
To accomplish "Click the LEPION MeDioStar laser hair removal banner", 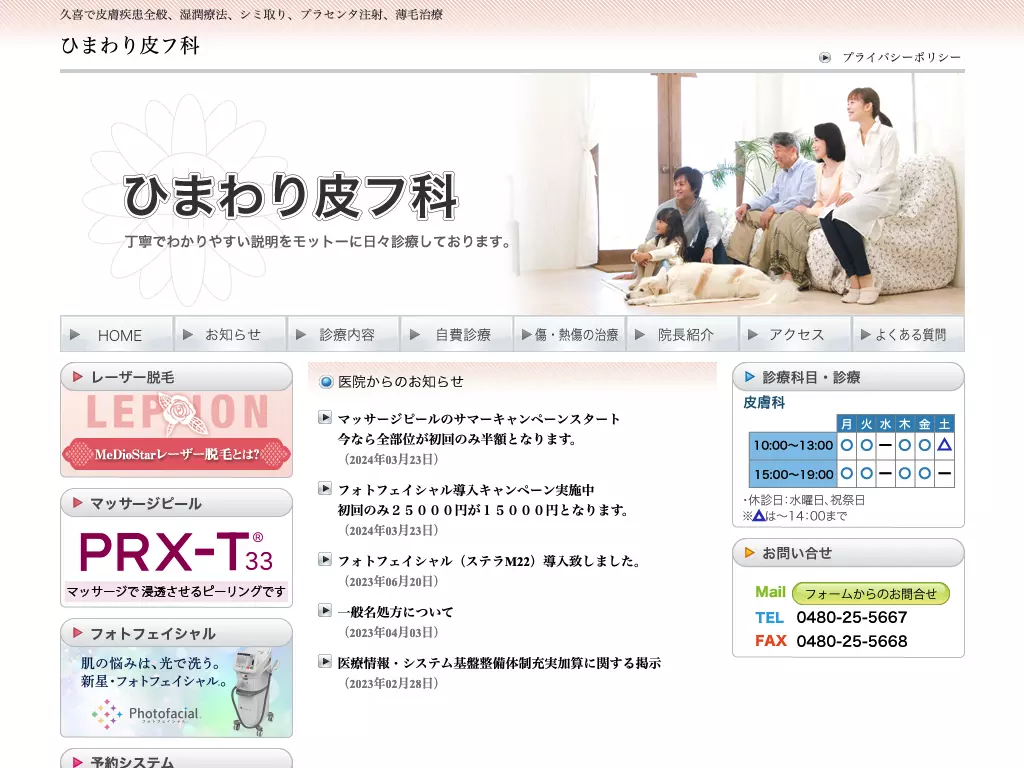I will [176, 432].
